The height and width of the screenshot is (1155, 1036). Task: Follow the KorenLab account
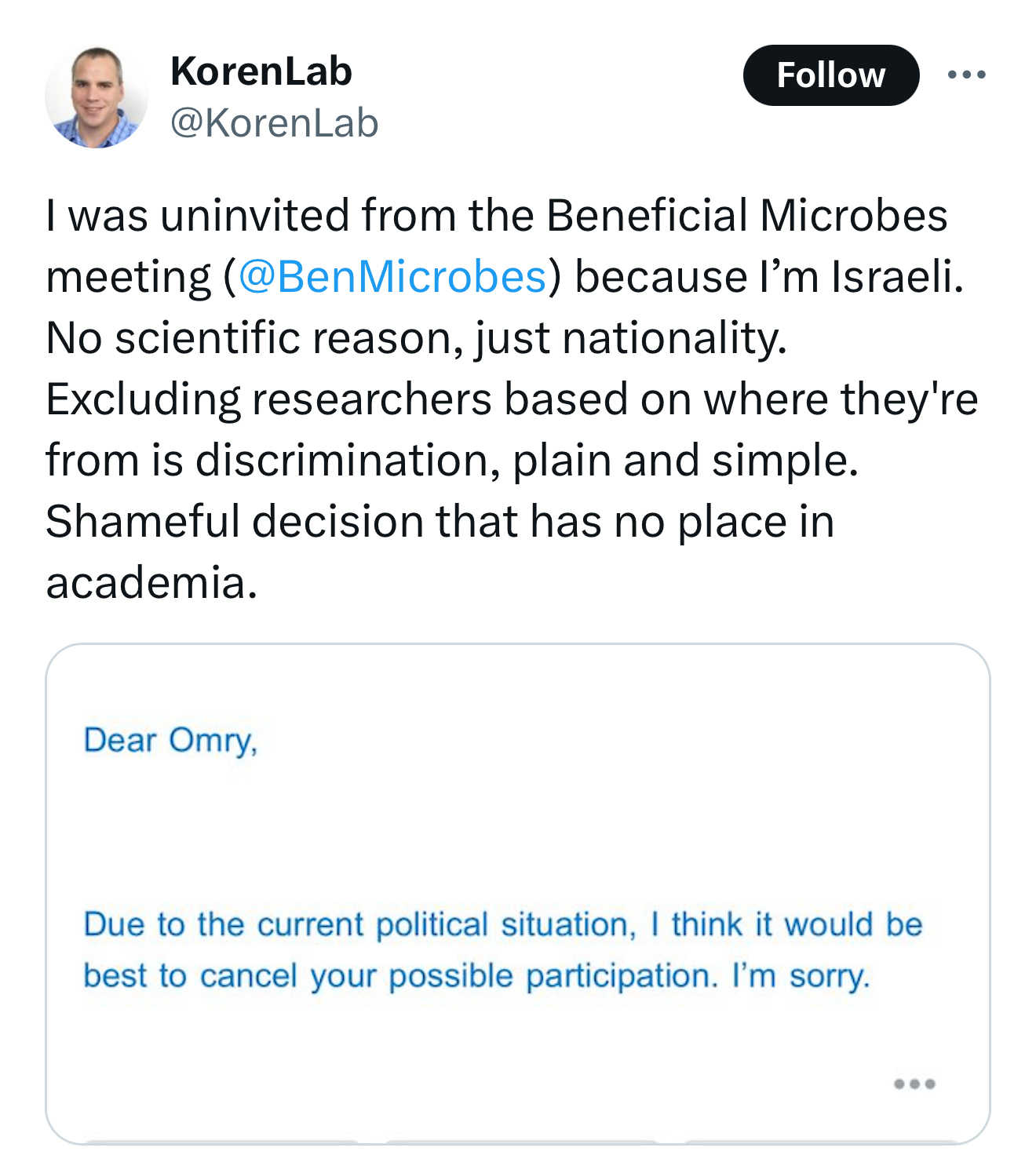pyautogui.click(x=830, y=75)
